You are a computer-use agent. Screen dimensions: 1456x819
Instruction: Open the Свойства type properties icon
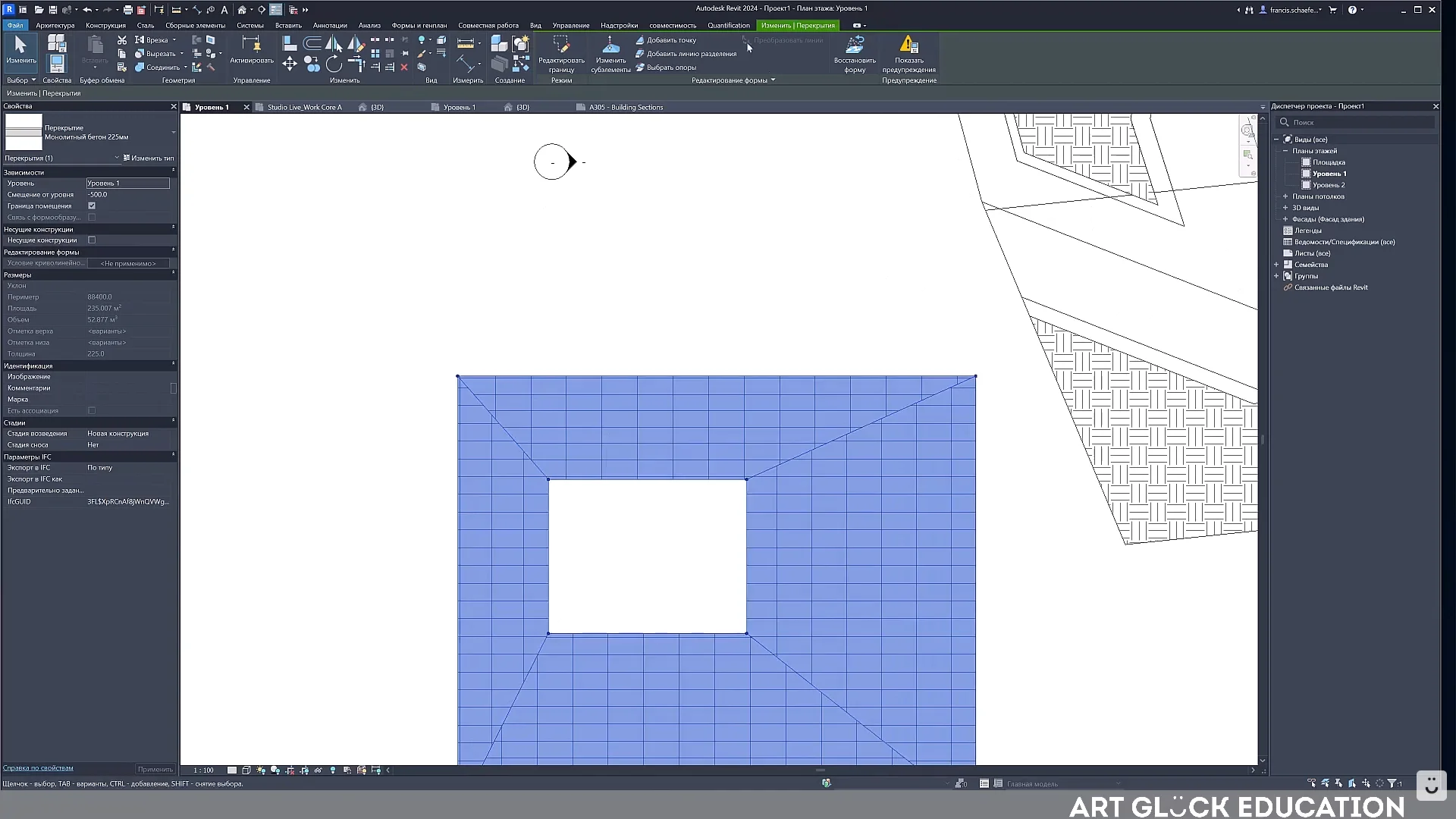tap(56, 43)
